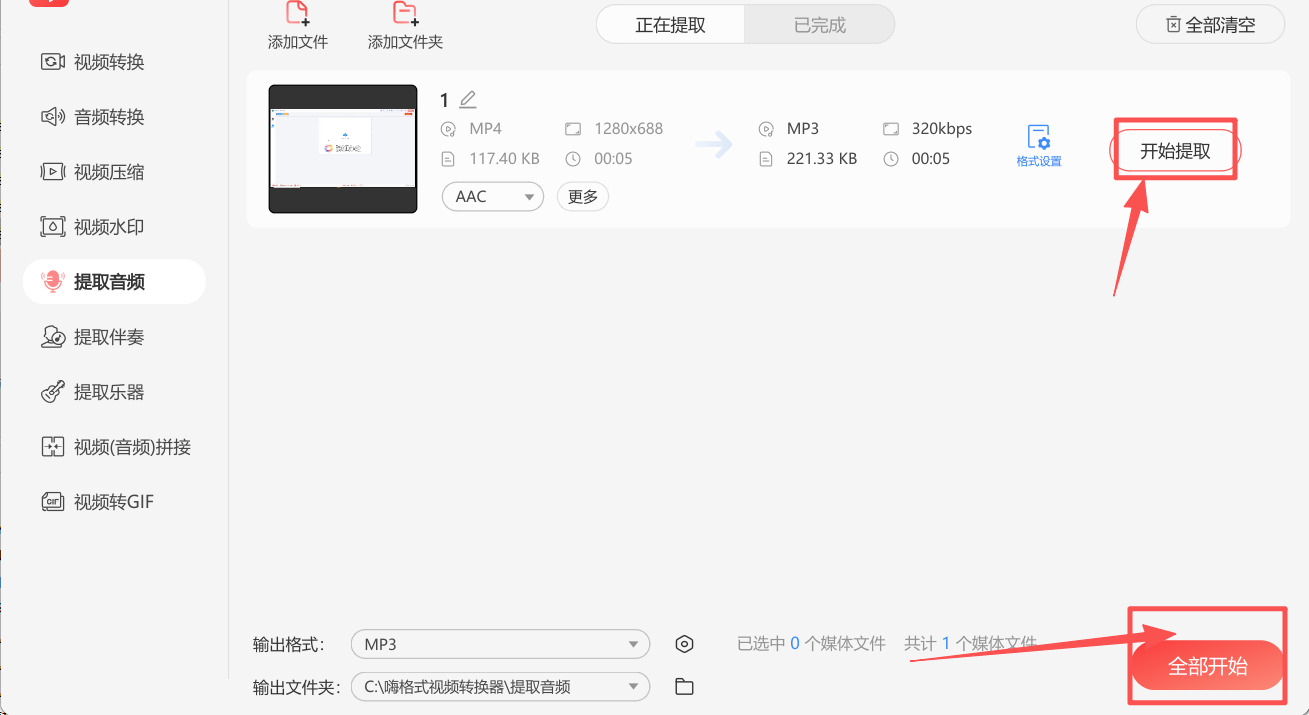
Task: Click the 视频转GIF icon
Action: (x=53, y=502)
